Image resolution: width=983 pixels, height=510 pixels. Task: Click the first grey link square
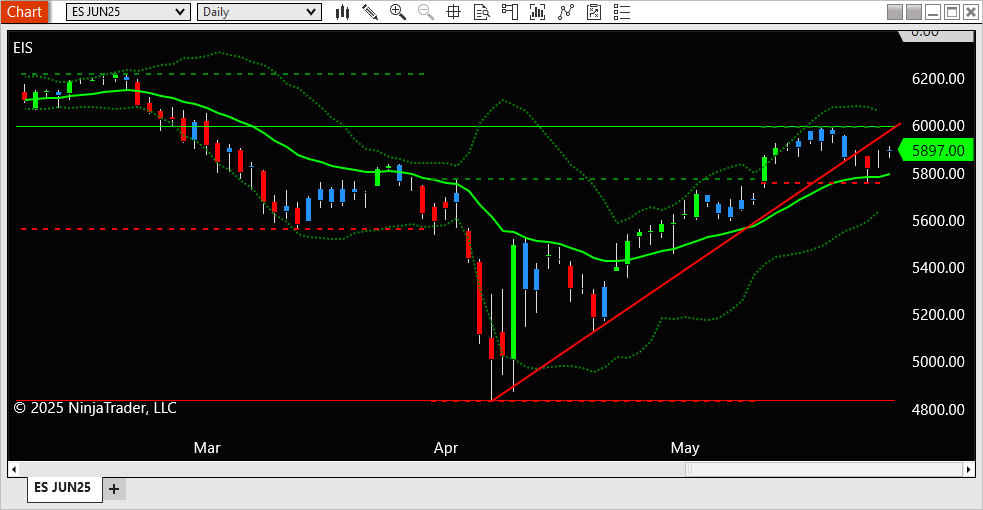click(895, 12)
